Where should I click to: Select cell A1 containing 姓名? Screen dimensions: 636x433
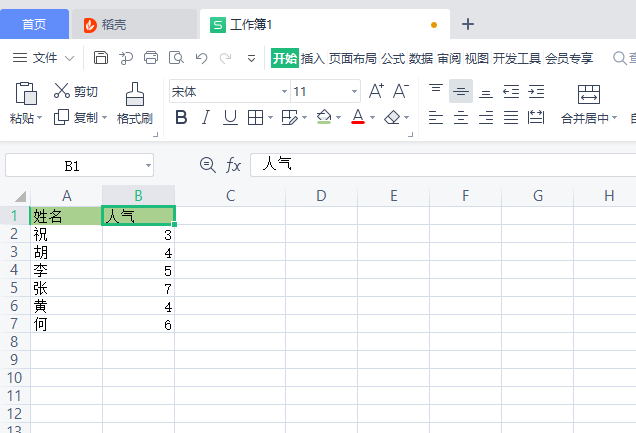[66, 216]
